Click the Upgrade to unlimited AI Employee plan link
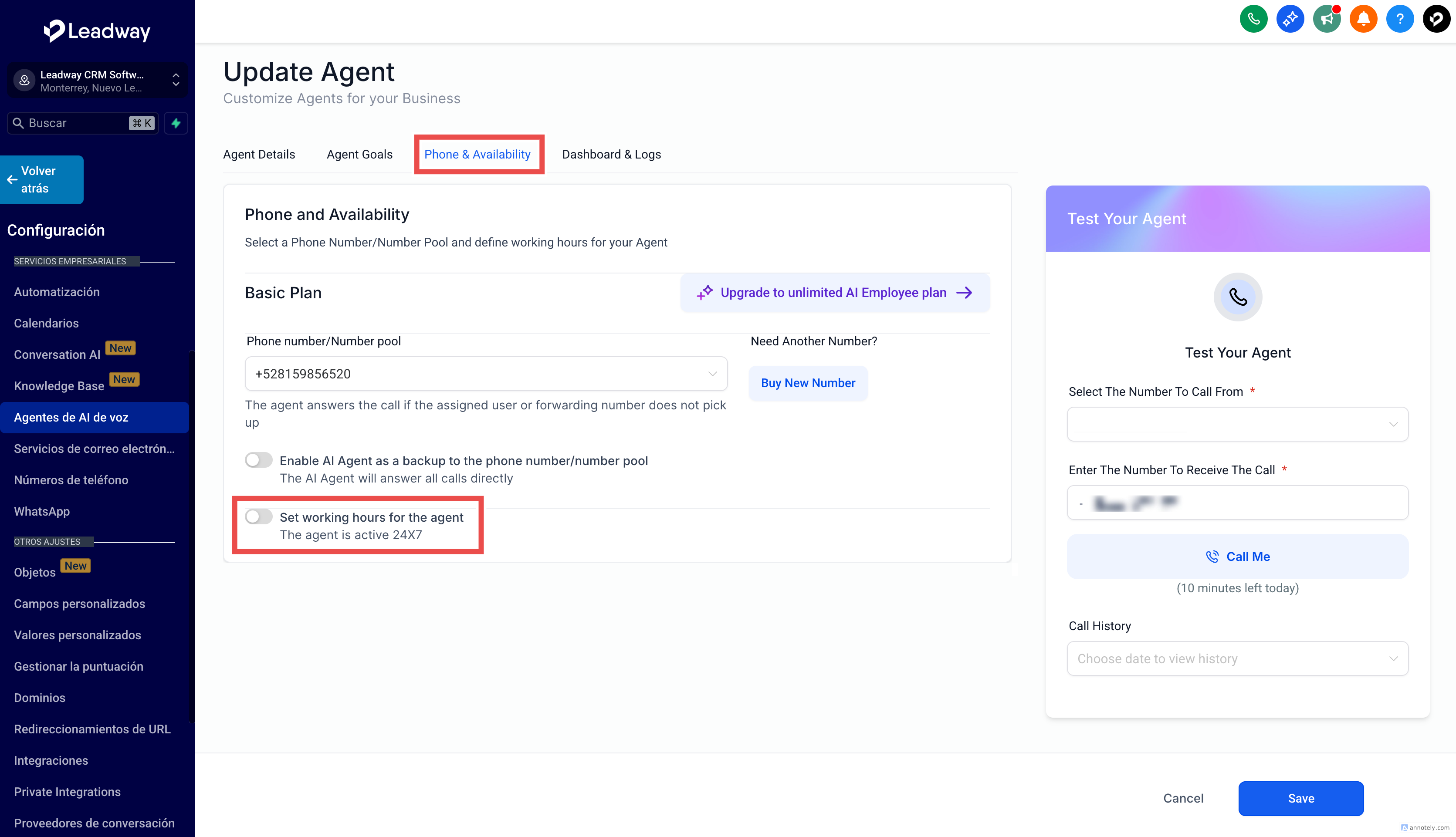The height and width of the screenshot is (837, 1456). [834, 293]
